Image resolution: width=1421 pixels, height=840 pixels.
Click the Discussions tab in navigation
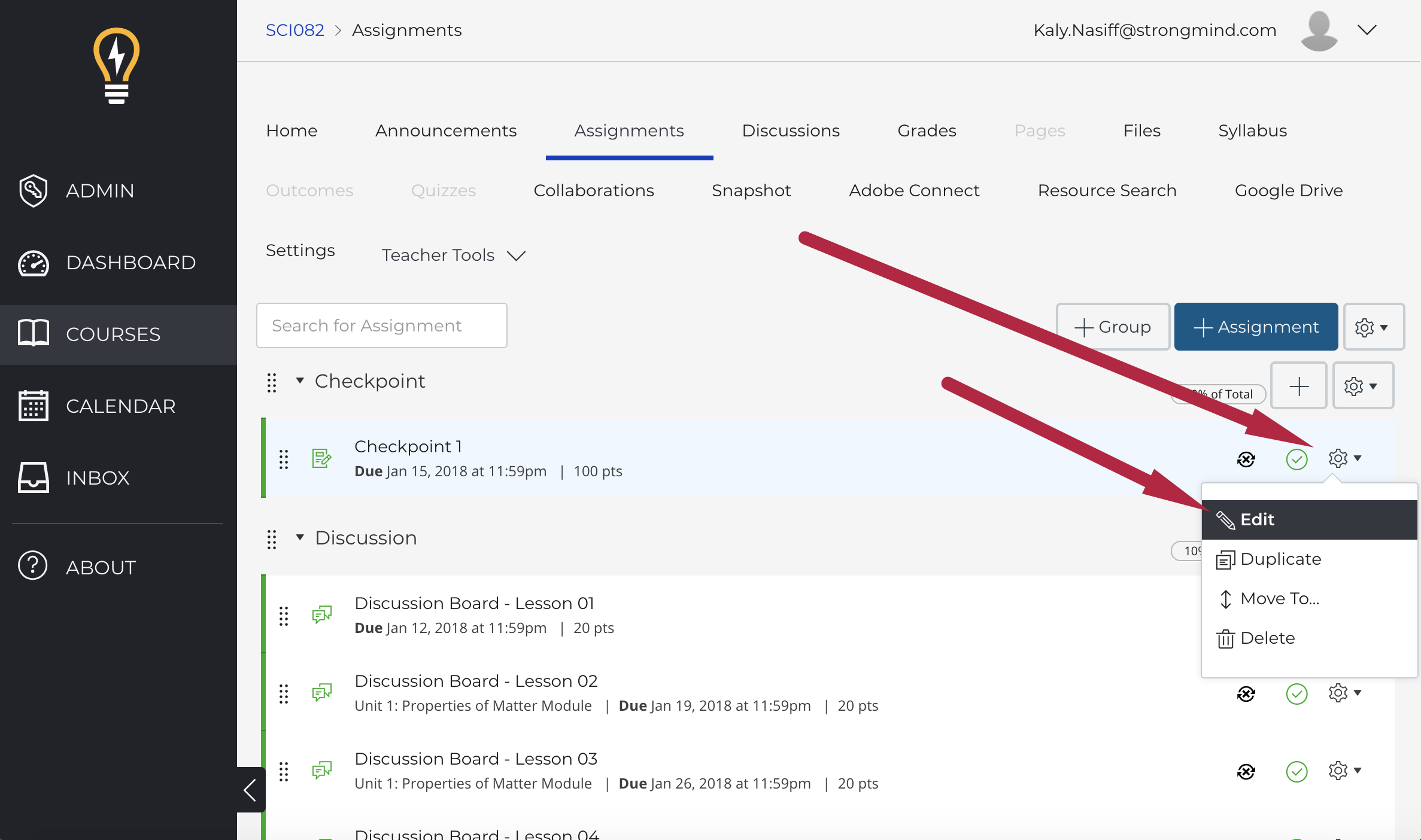791,131
